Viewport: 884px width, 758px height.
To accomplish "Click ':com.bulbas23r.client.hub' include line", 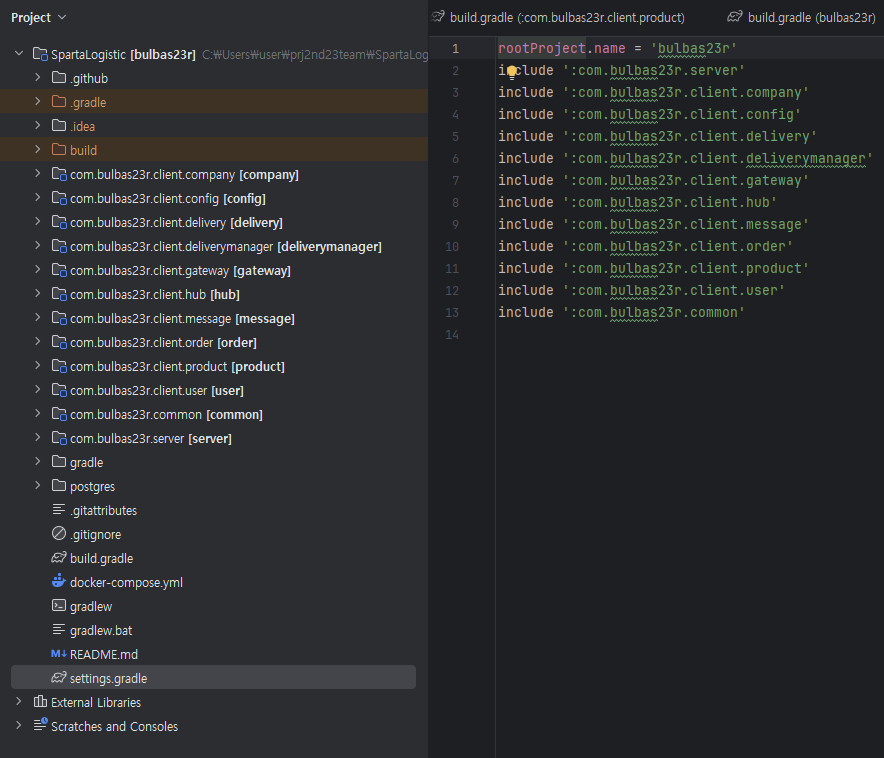I will click(638, 202).
